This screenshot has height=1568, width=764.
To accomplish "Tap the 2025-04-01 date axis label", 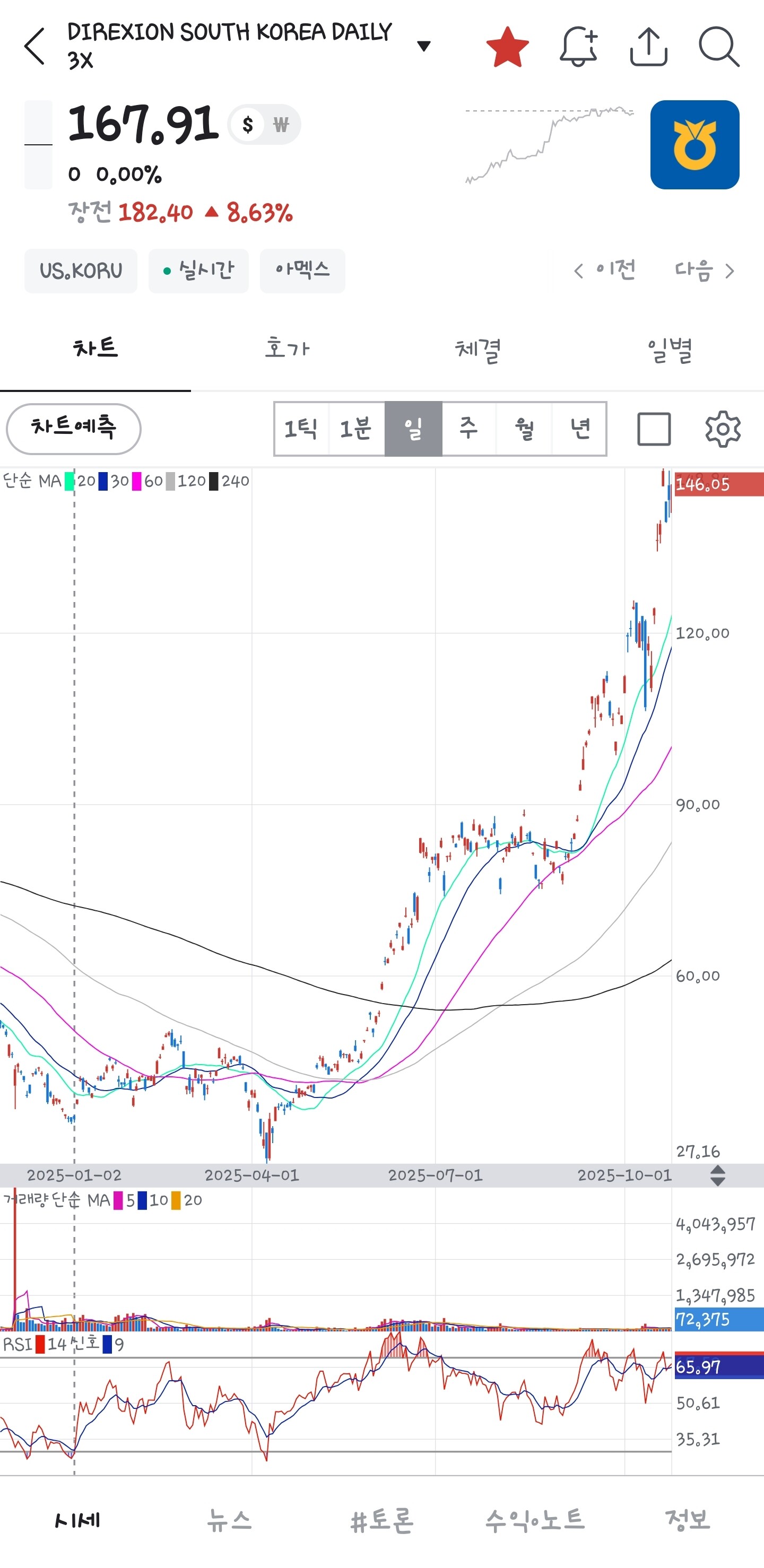I will [x=251, y=1175].
